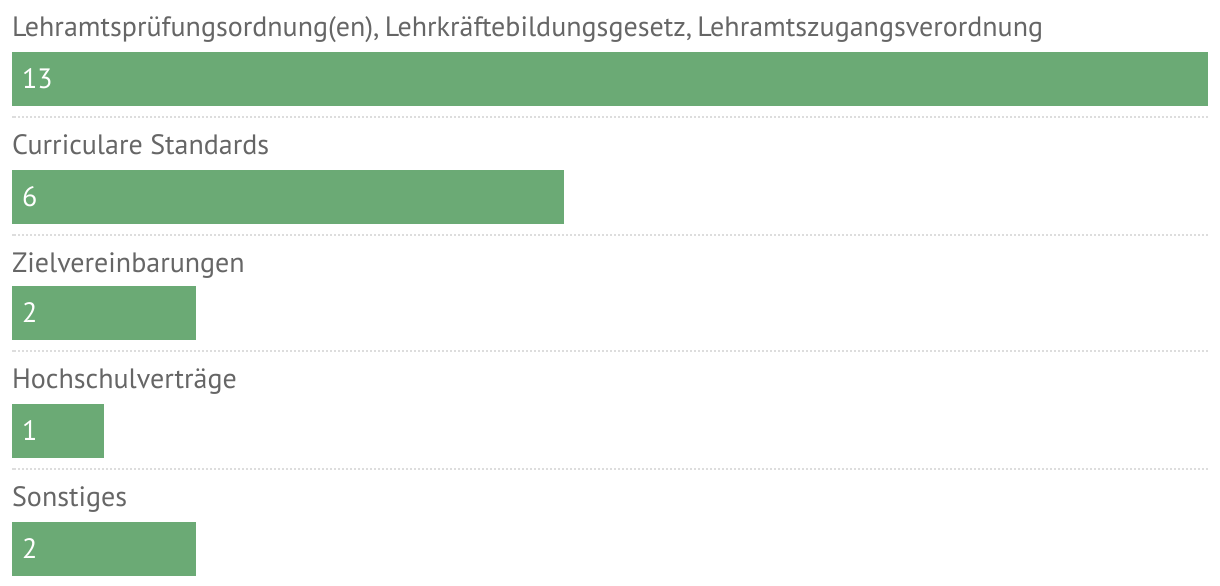Screen dimensions: 1220x586
Task: Click dotted divider above Sonstiges label
Action: (610, 468)
